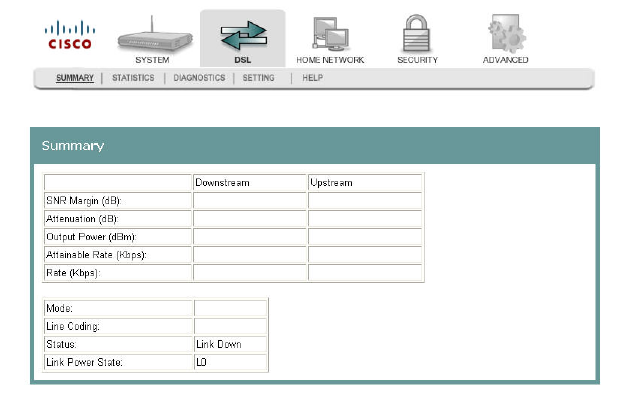Open the Help sub-tab
The width and height of the screenshot is (617, 394).
click(x=312, y=78)
